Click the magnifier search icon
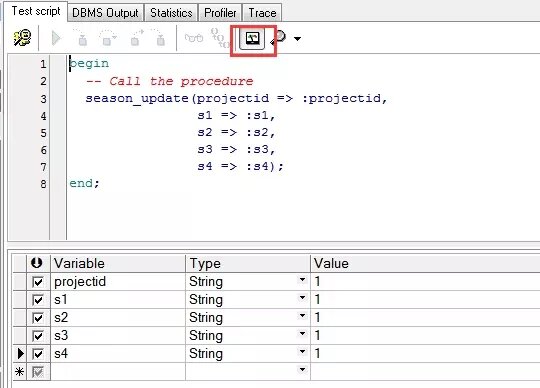This screenshot has height=388, width=540. (x=279, y=38)
